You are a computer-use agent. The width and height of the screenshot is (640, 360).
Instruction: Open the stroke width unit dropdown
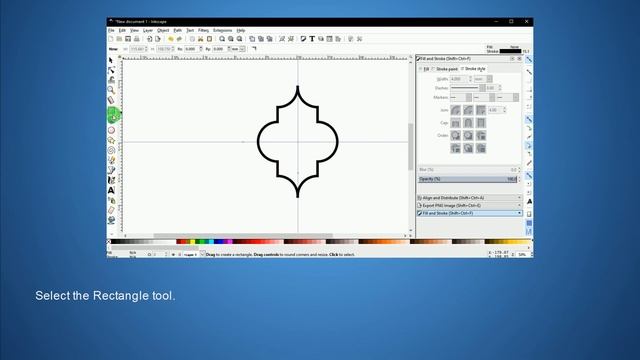pos(483,79)
